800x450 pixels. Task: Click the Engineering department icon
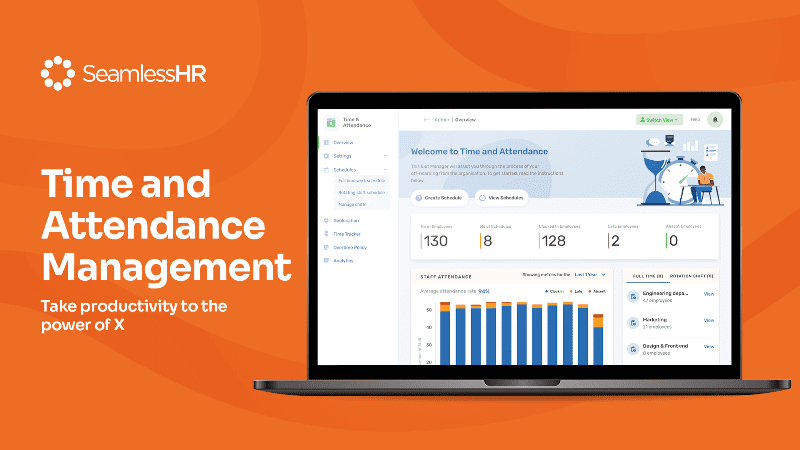tap(633, 296)
